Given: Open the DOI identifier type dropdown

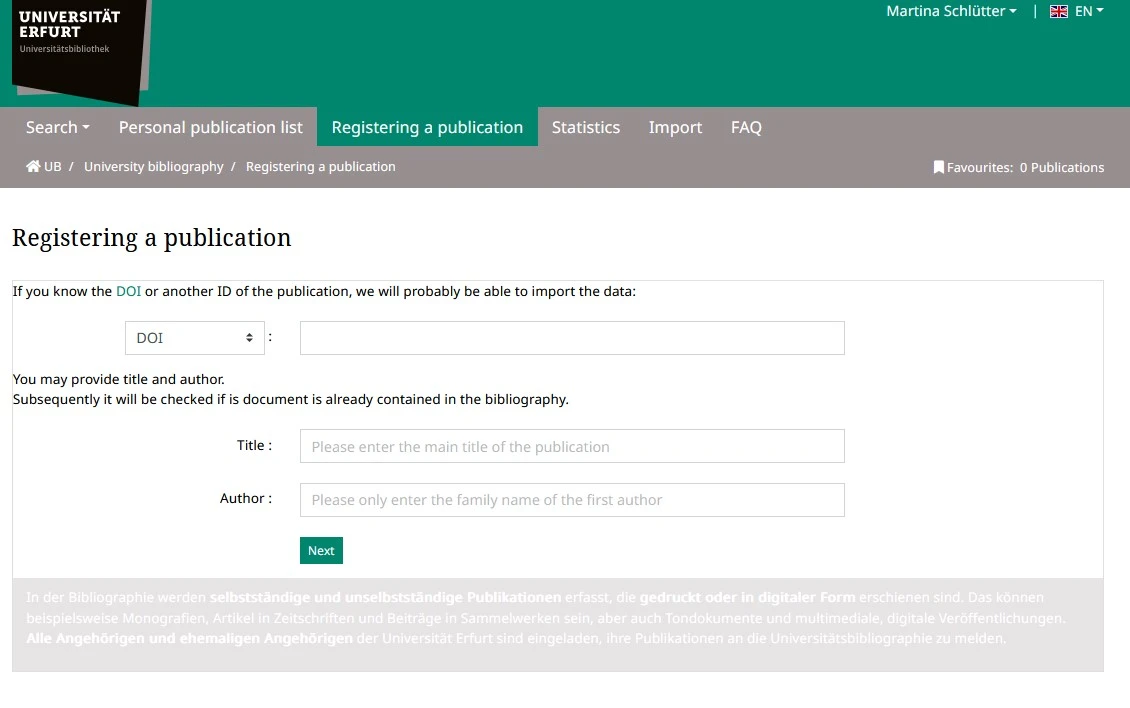Looking at the screenshot, I should click(x=195, y=338).
